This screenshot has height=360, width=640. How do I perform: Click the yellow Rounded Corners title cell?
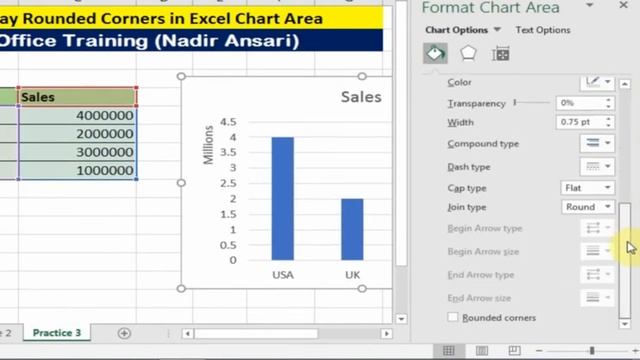tap(191, 18)
